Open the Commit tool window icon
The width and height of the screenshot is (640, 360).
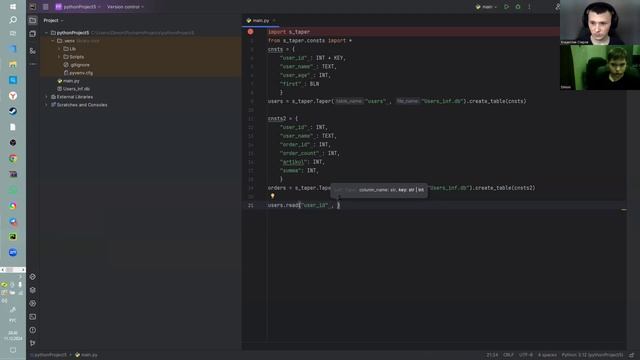coord(33,34)
